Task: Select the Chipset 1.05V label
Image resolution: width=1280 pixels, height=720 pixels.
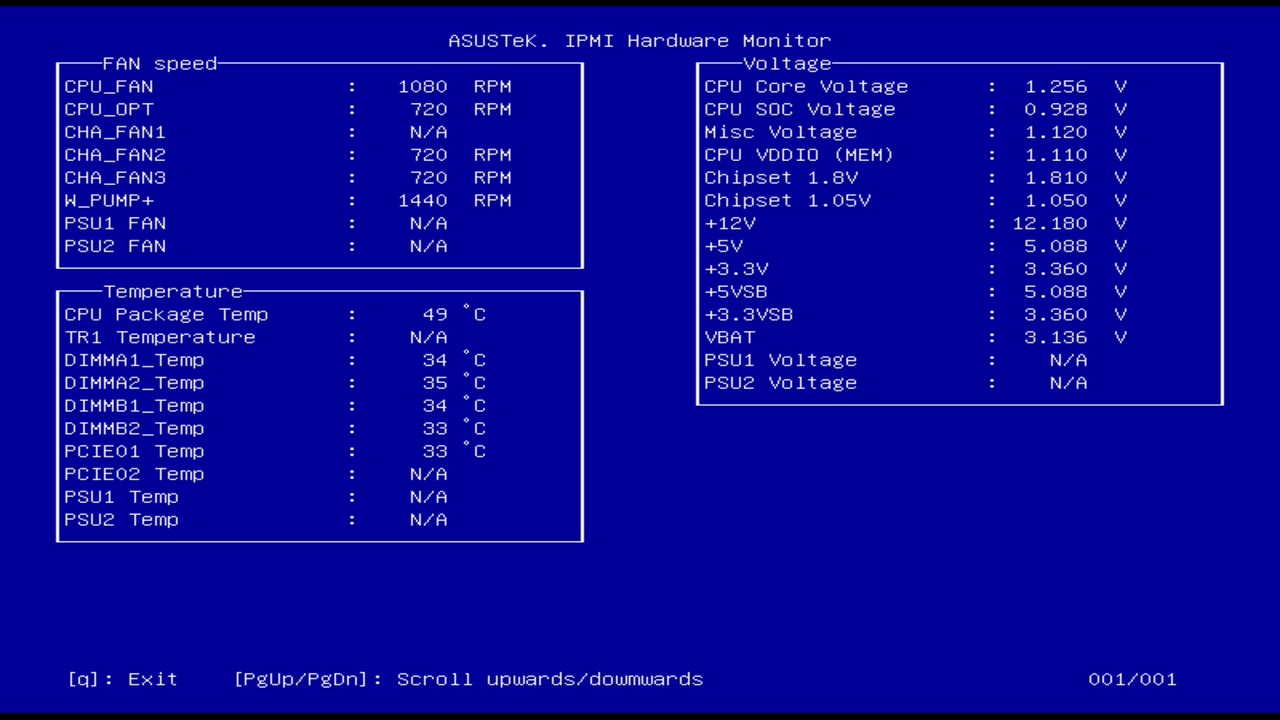Action: coord(787,202)
